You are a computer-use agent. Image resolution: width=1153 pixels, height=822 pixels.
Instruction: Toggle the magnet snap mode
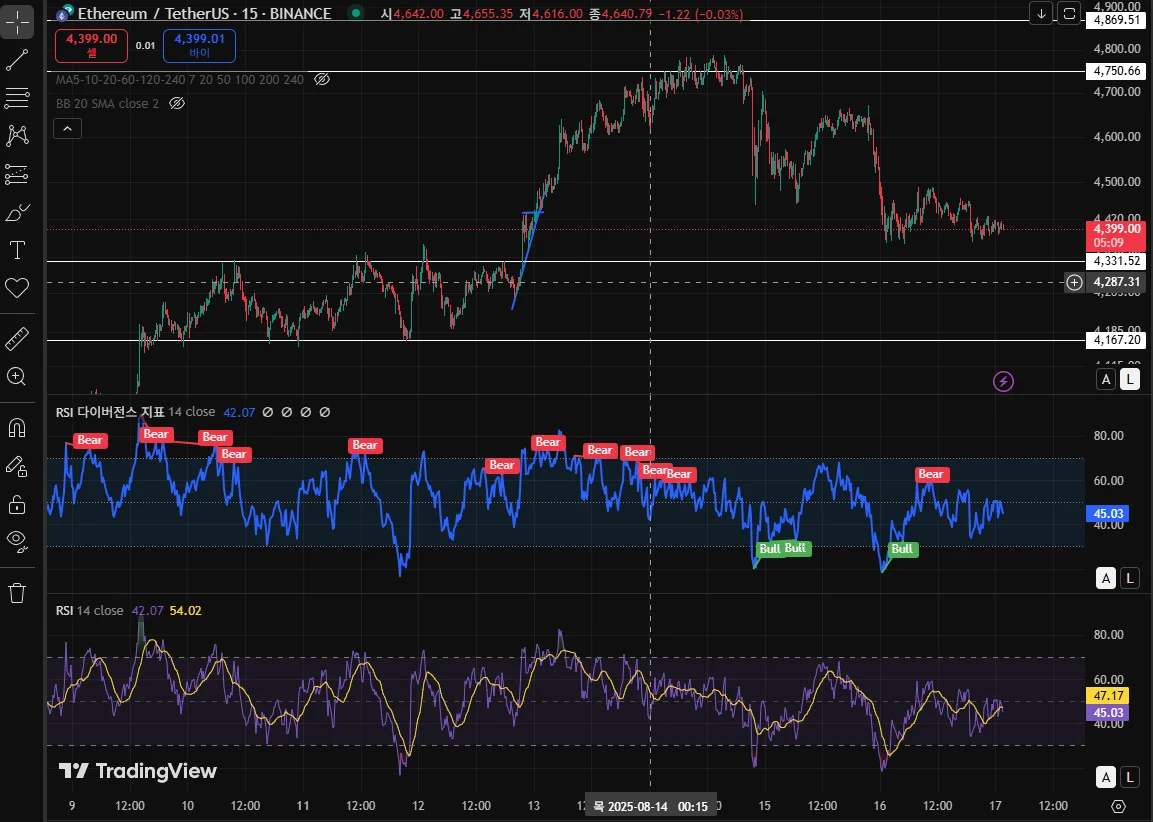click(17, 428)
